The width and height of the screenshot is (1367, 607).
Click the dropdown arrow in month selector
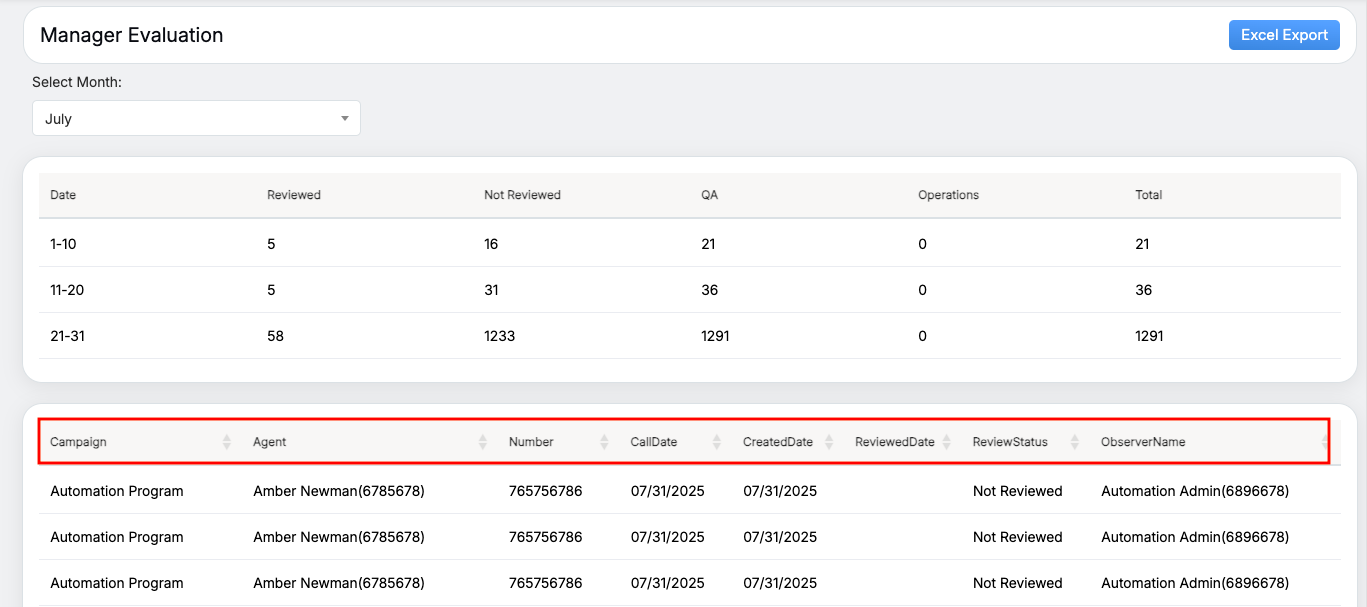pos(345,118)
